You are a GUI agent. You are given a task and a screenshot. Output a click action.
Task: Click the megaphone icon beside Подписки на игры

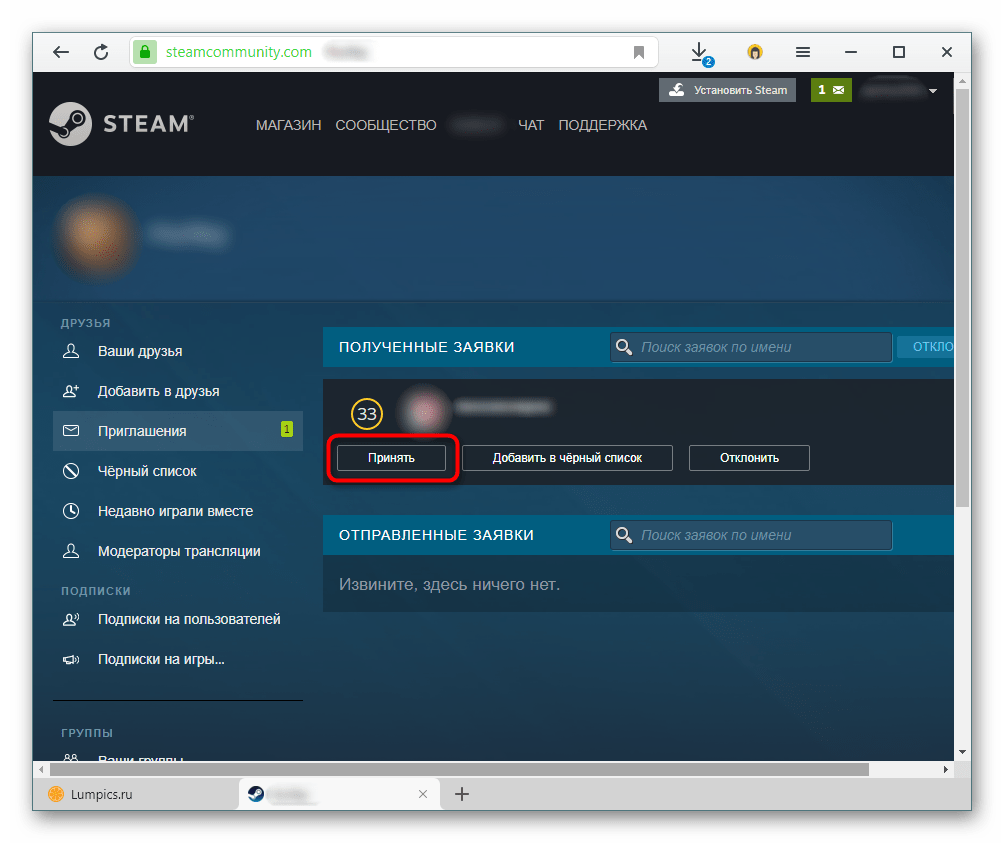71,659
